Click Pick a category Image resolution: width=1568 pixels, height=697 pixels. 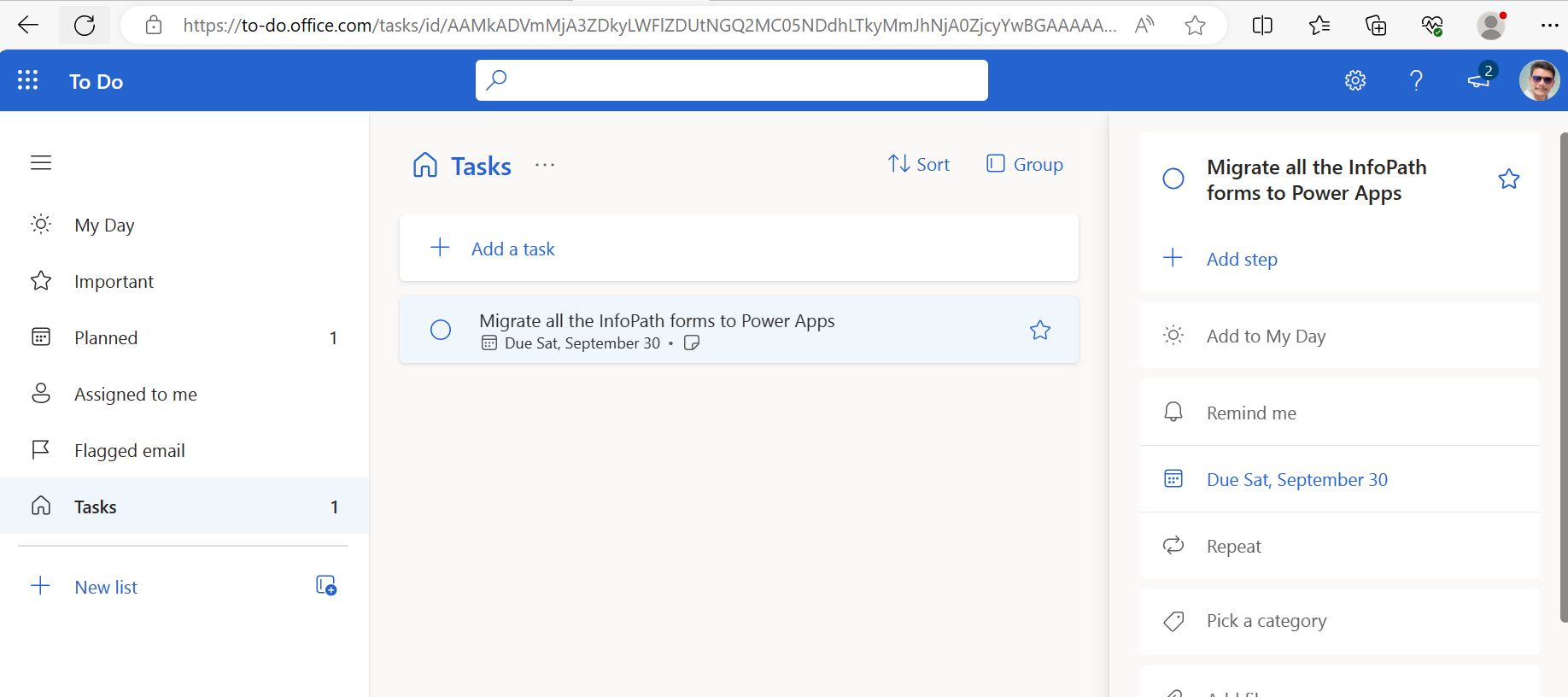point(1340,621)
